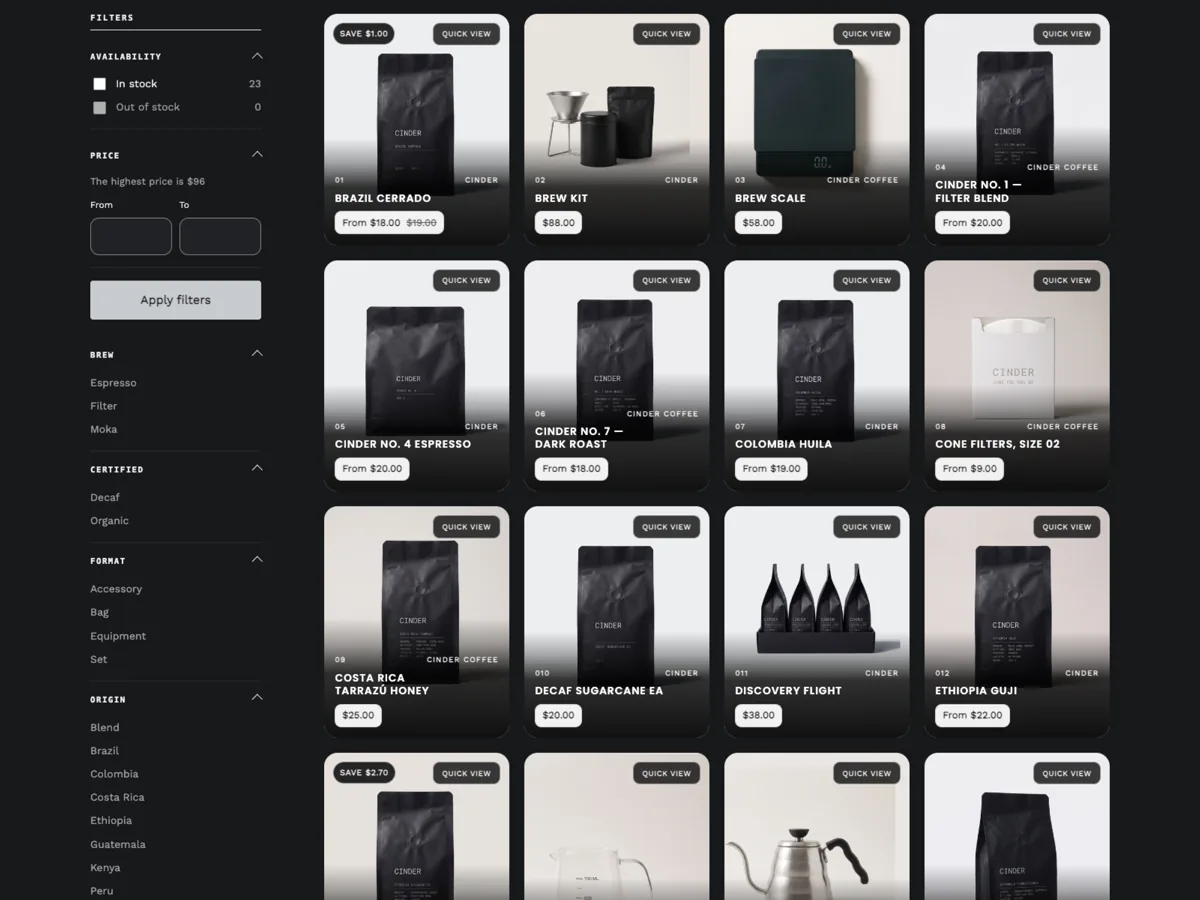Open the Brew Kit product title
The width and height of the screenshot is (1200, 900).
click(x=561, y=198)
